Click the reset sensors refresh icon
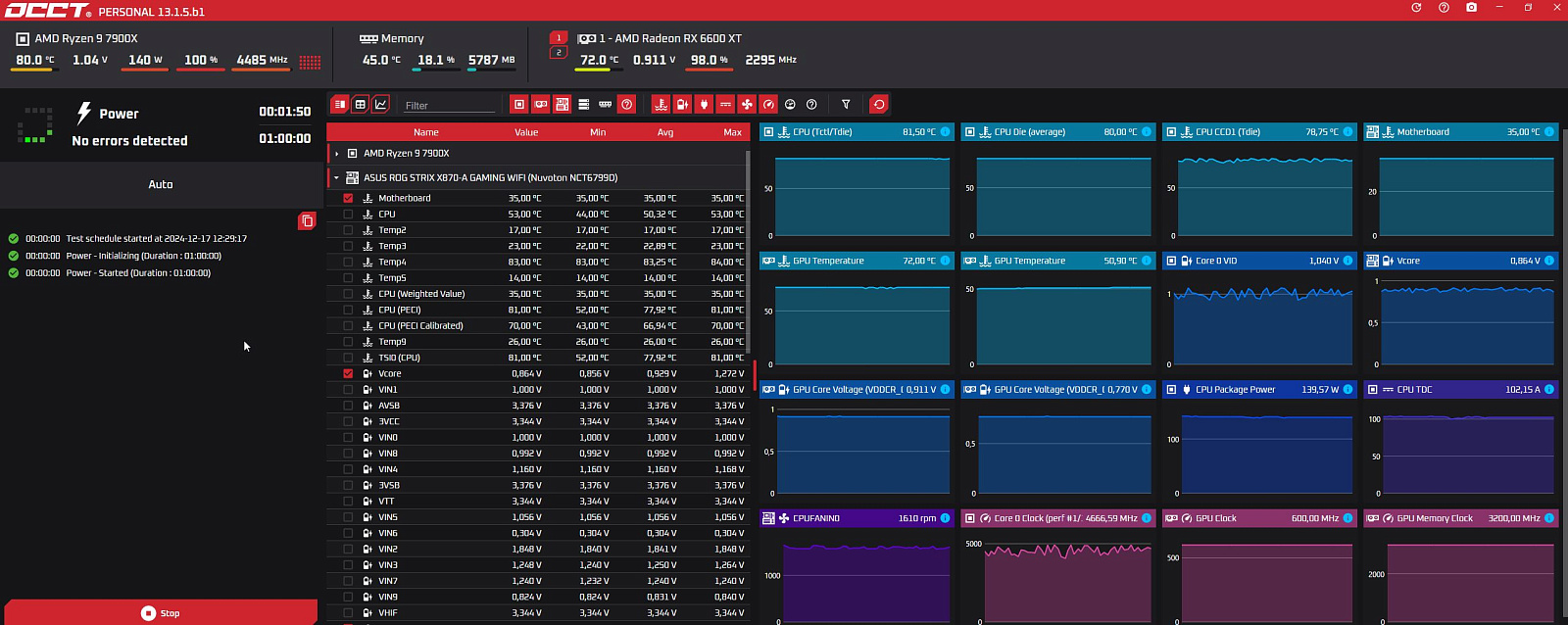Image resolution: width=1568 pixels, height=625 pixels. coord(879,104)
